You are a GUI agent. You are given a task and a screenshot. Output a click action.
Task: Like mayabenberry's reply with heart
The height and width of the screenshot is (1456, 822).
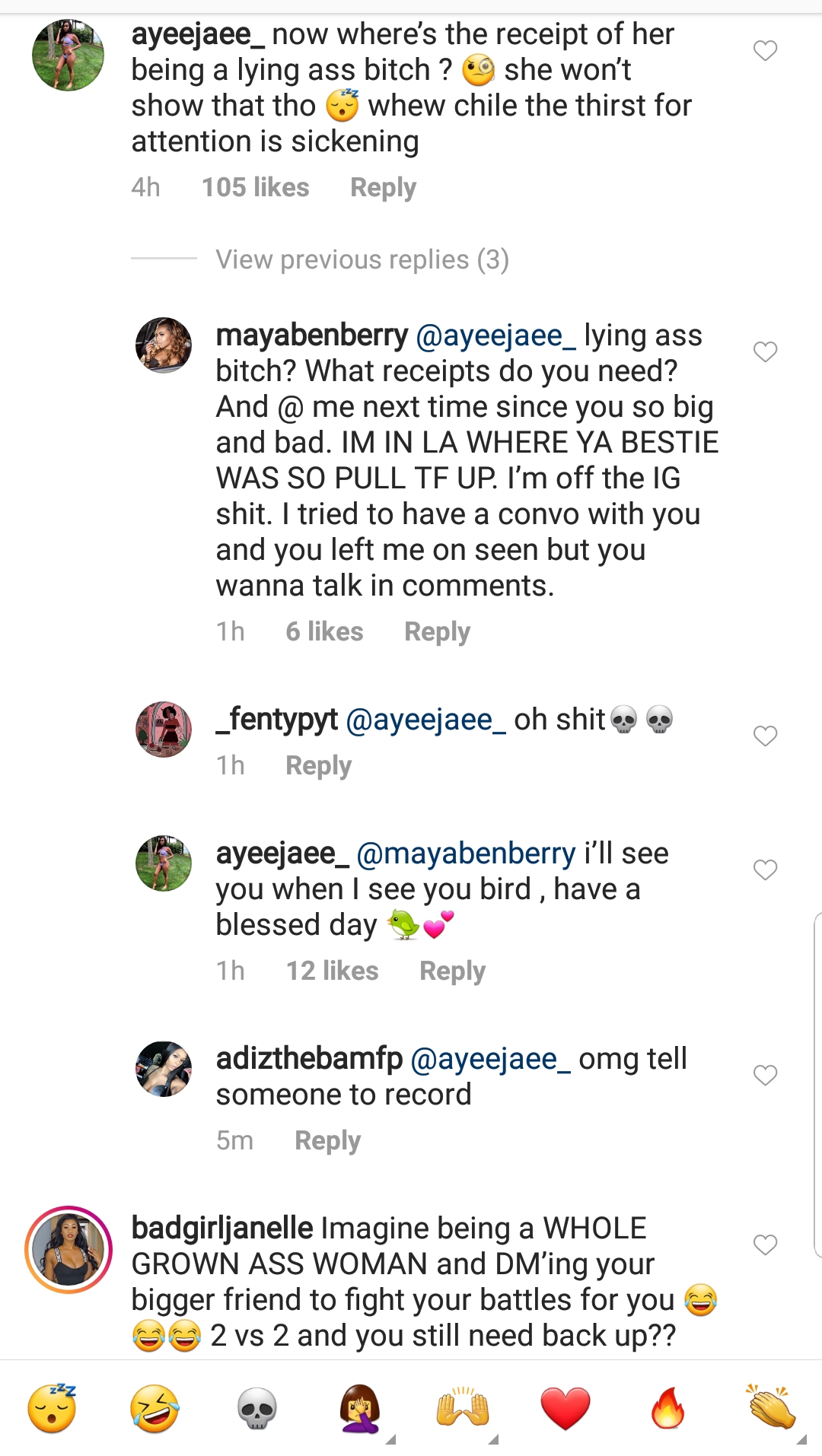pos(765,352)
